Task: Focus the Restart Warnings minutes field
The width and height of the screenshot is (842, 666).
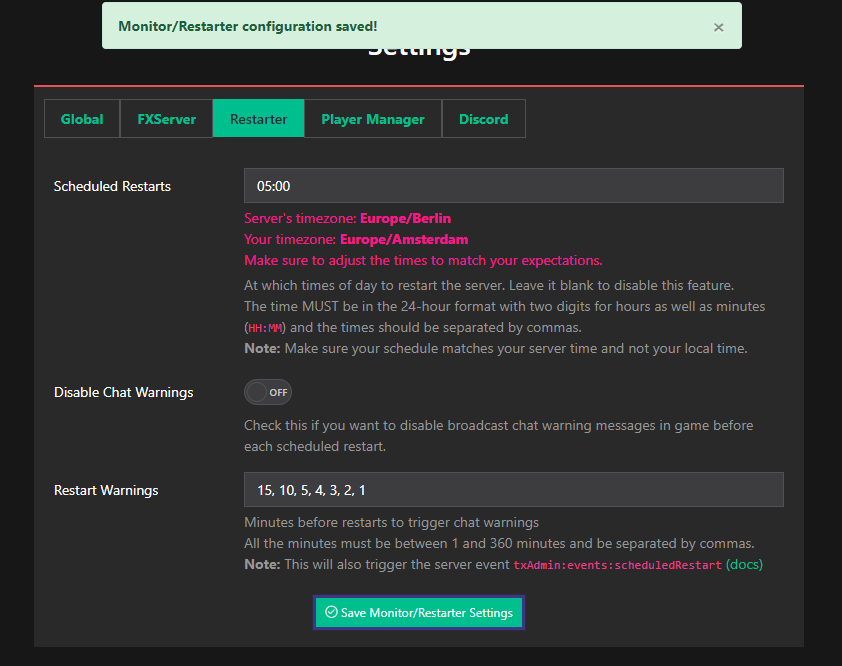Action: (513, 490)
